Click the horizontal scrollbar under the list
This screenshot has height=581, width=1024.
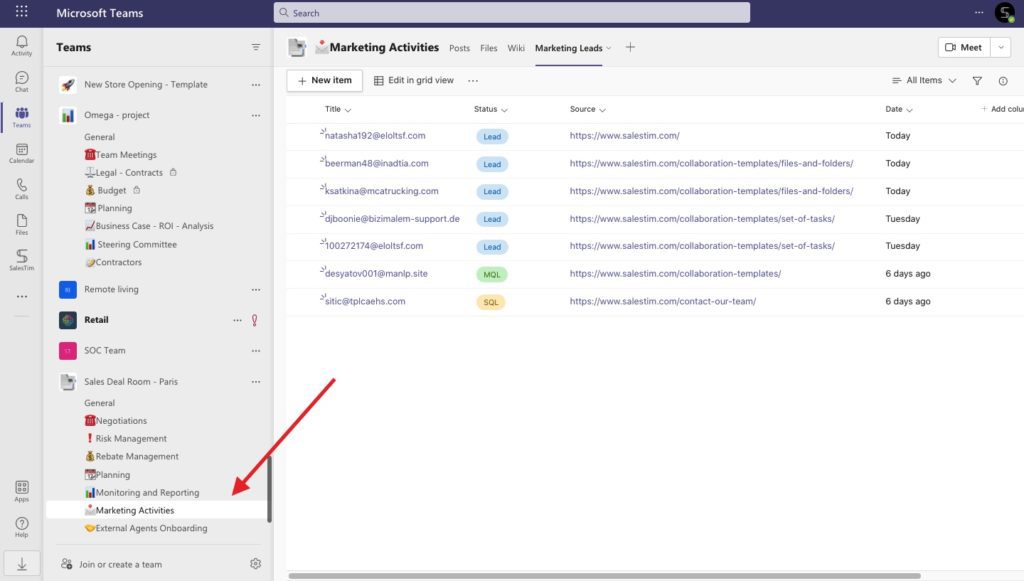click(605, 576)
